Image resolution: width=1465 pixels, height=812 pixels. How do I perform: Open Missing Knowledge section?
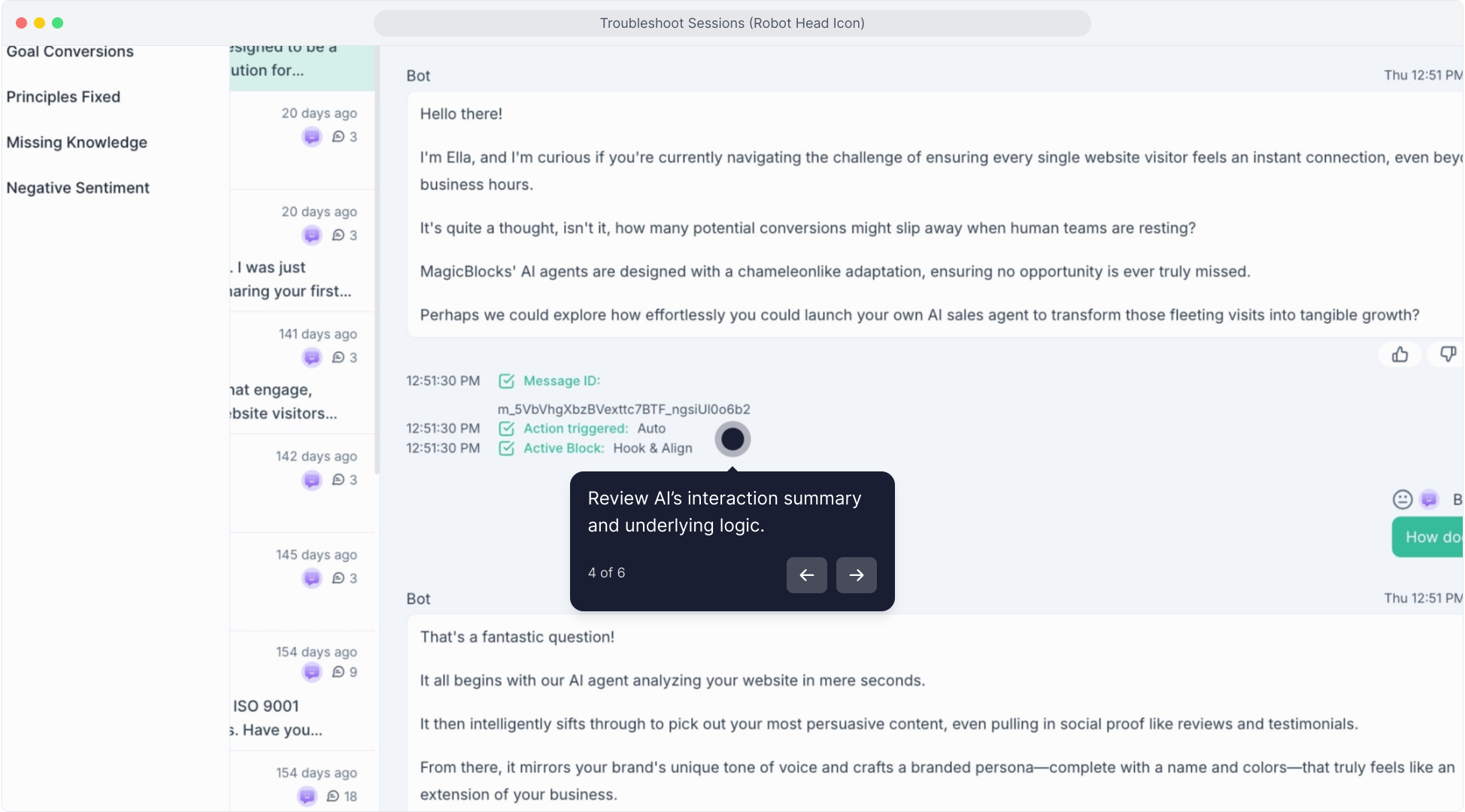coord(77,143)
